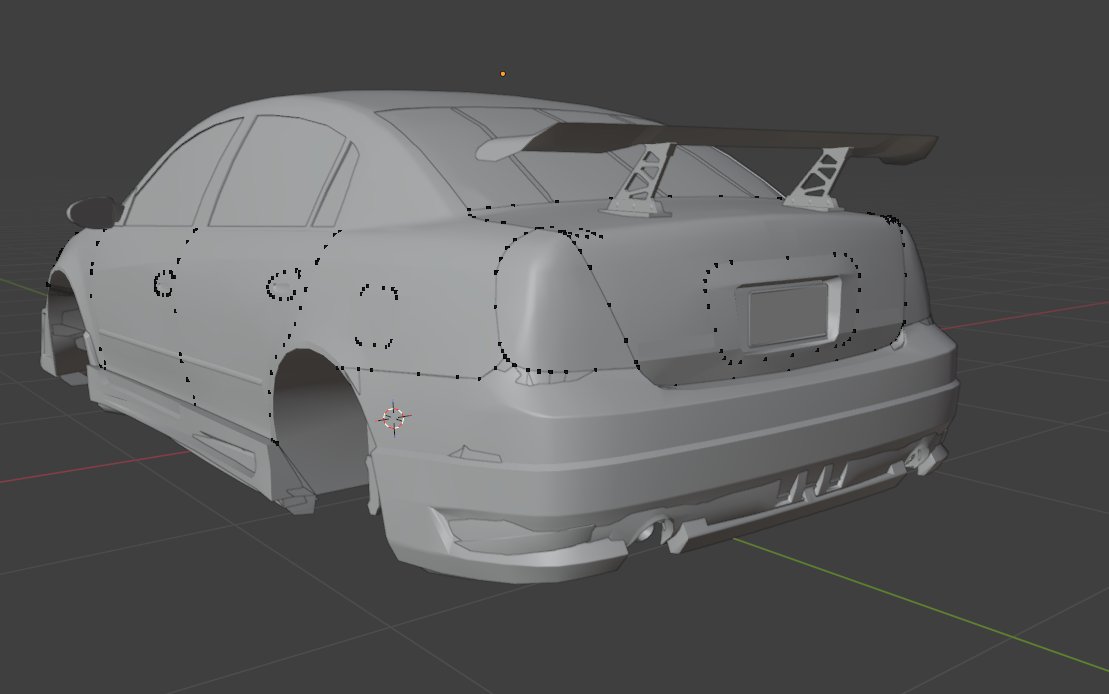This screenshot has height=694, width=1109.
Task: Select the left spoiler support bracket
Action: (640, 178)
